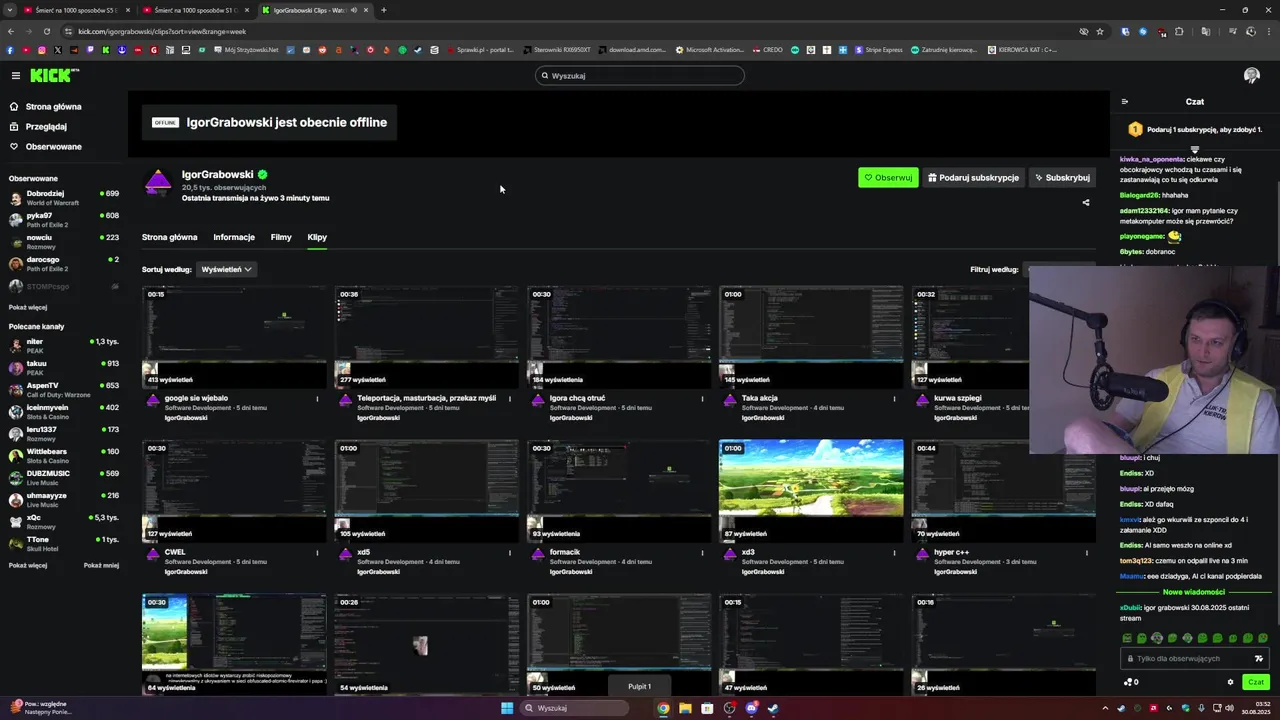Viewport: 1280px width, 720px height.
Task: Click the green Czat send button
Action: [1256, 682]
